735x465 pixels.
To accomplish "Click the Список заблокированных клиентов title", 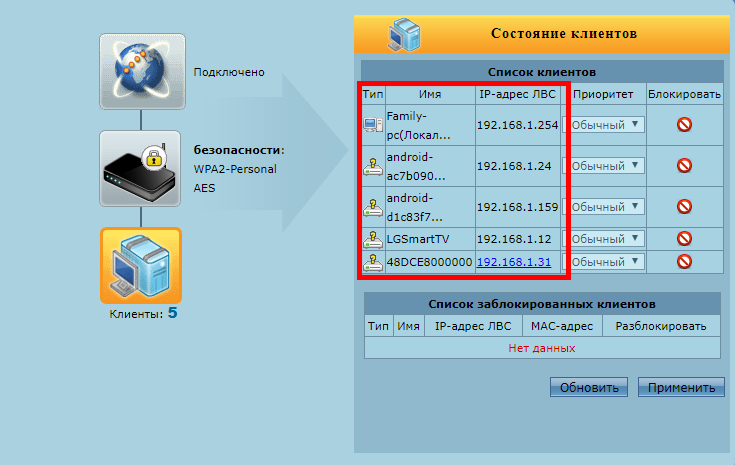I will click(541, 304).
